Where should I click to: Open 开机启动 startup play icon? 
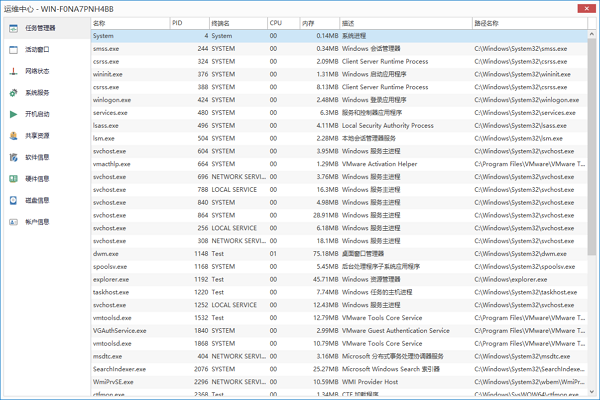tap(13, 114)
